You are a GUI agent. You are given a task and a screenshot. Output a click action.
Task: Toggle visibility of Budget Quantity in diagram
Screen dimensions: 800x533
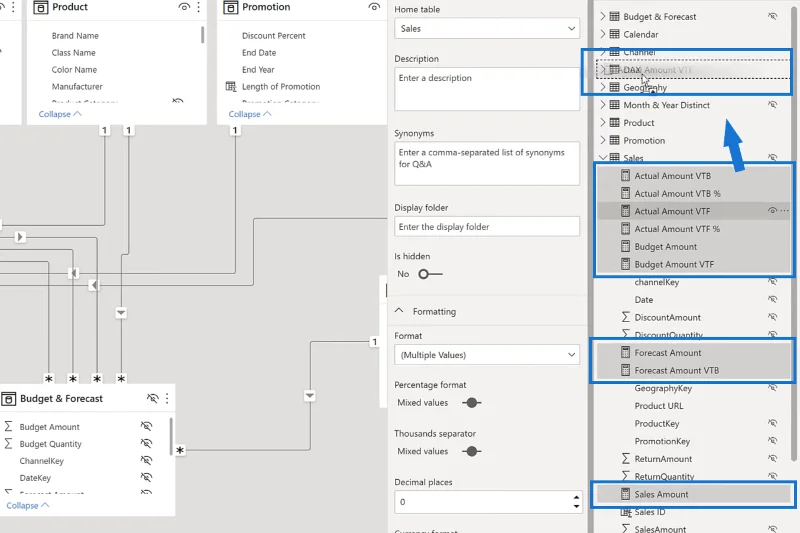point(146,443)
